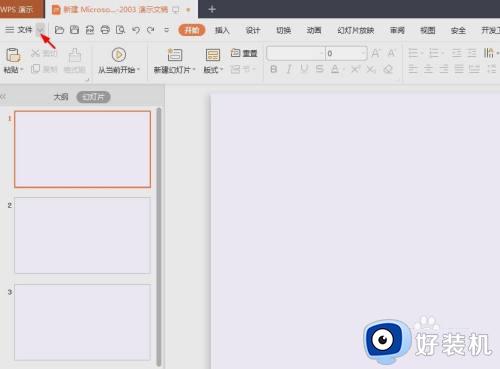Click the Open folder icon in quick access
The width and height of the screenshot is (500, 369).
click(59, 30)
